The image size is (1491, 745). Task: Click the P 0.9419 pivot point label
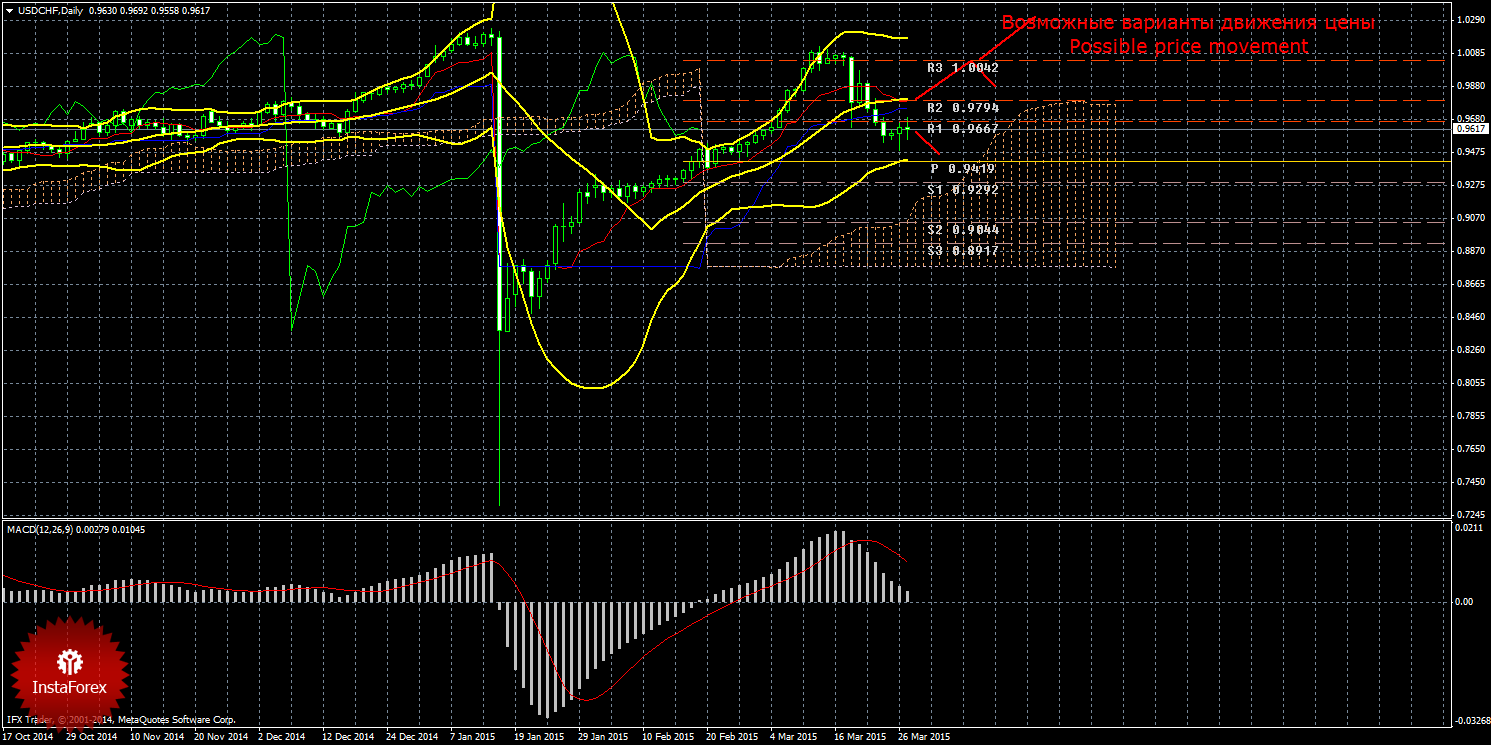tap(964, 169)
